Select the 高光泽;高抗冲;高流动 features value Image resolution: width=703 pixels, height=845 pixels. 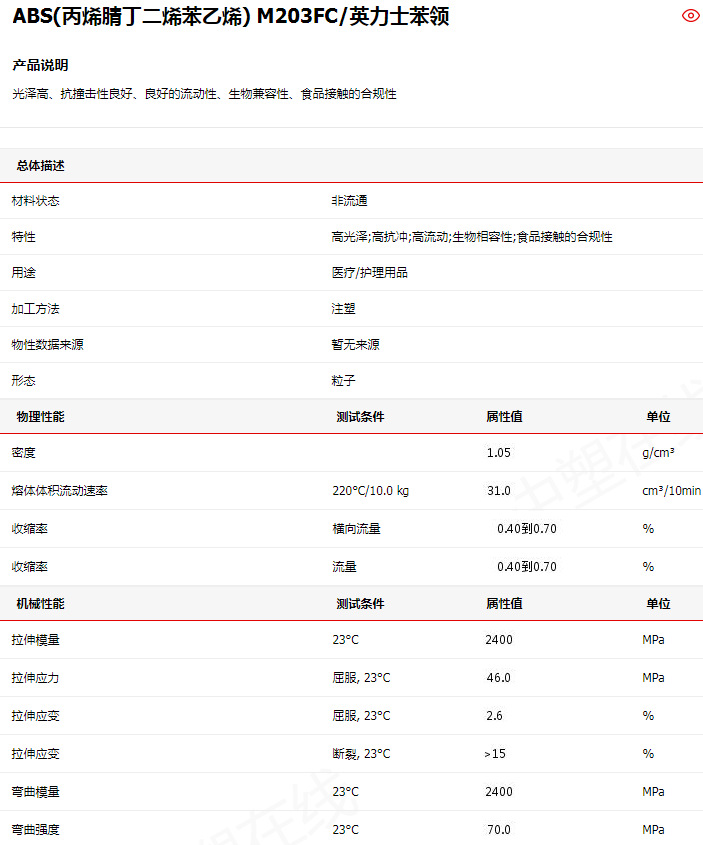472,237
